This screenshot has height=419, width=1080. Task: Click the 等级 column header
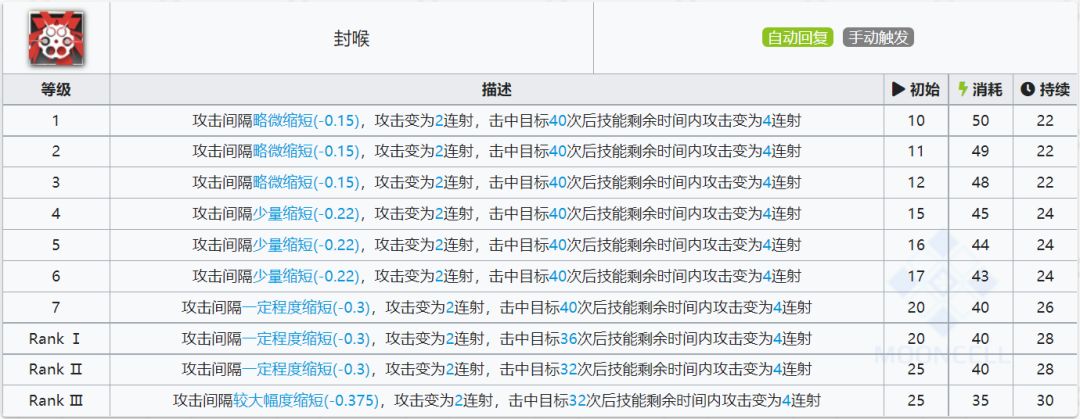55,90
